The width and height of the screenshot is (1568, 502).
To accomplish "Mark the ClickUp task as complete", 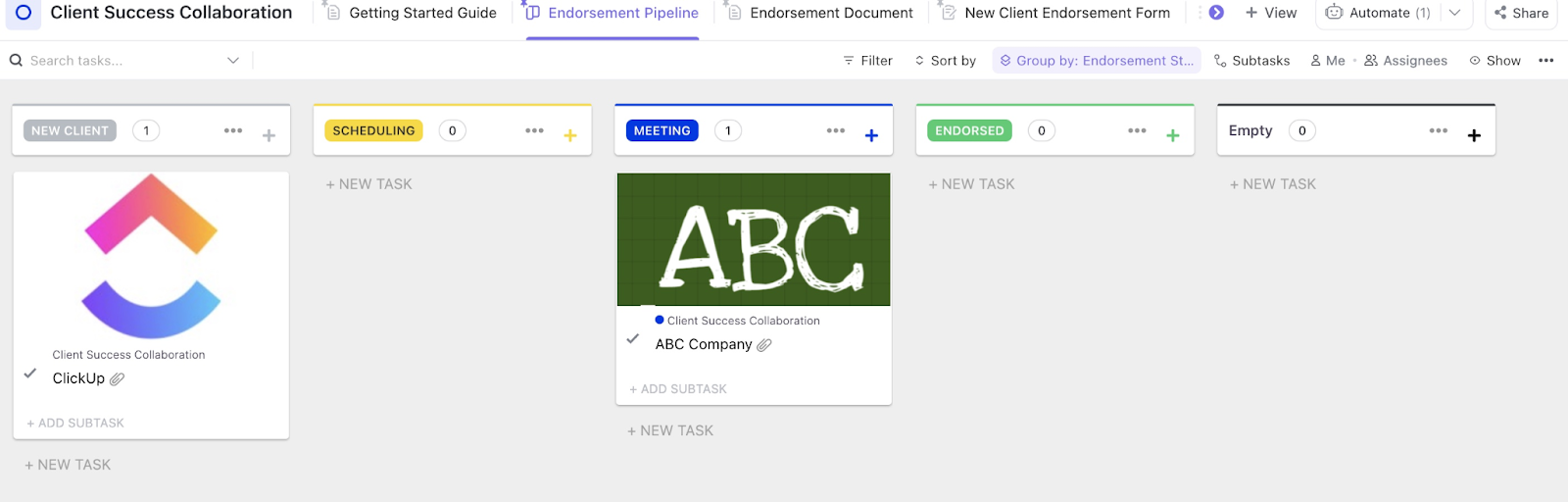I will 30,374.
